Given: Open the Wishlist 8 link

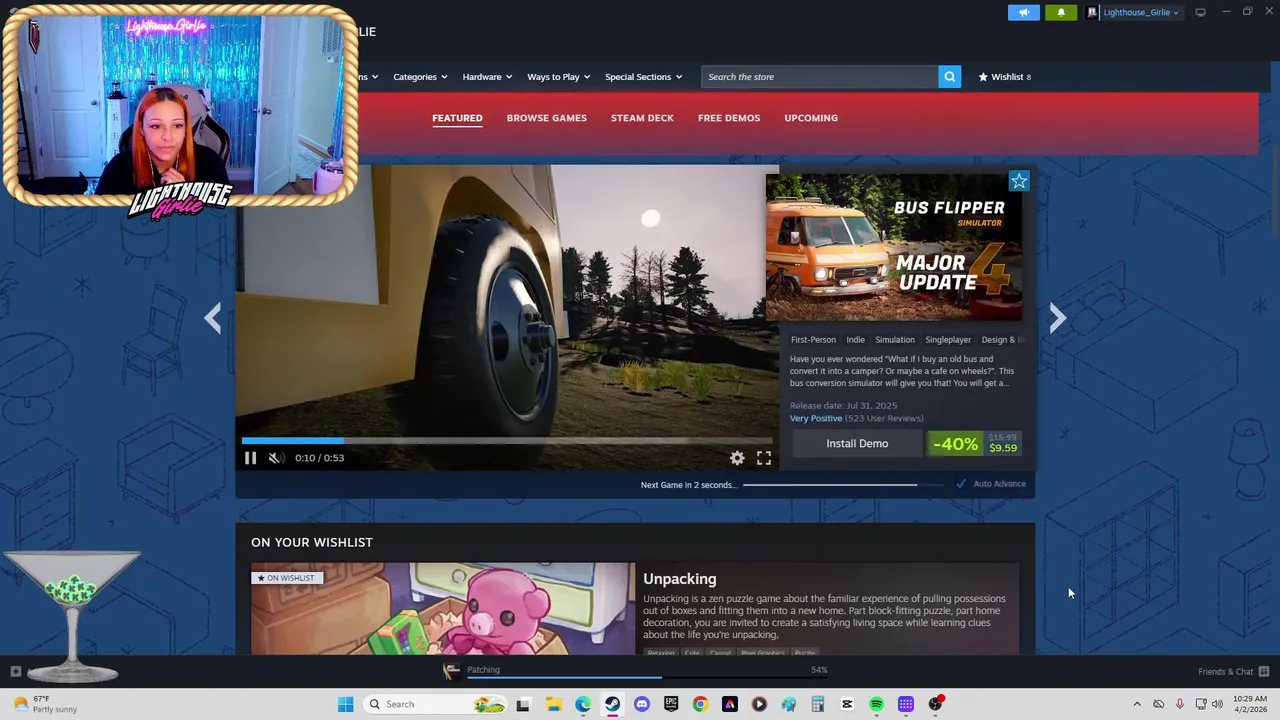Looking at the screenshot, I should pyautogui.click(x=1005, y=77).
